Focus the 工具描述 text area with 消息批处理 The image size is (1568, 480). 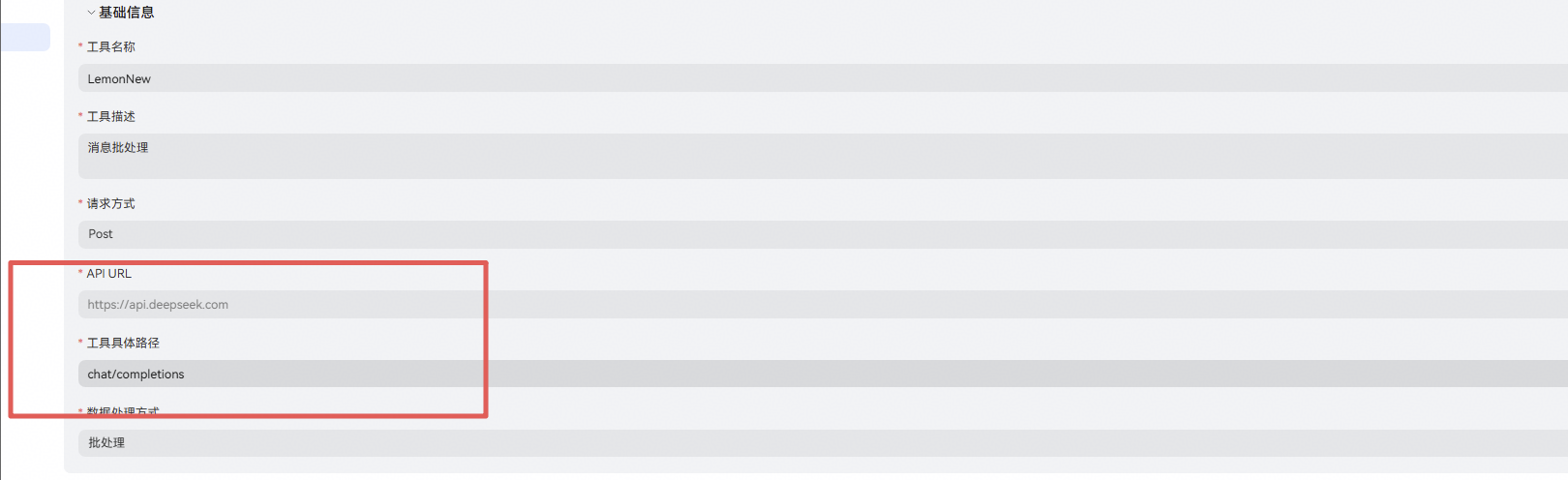click(823, 156)
